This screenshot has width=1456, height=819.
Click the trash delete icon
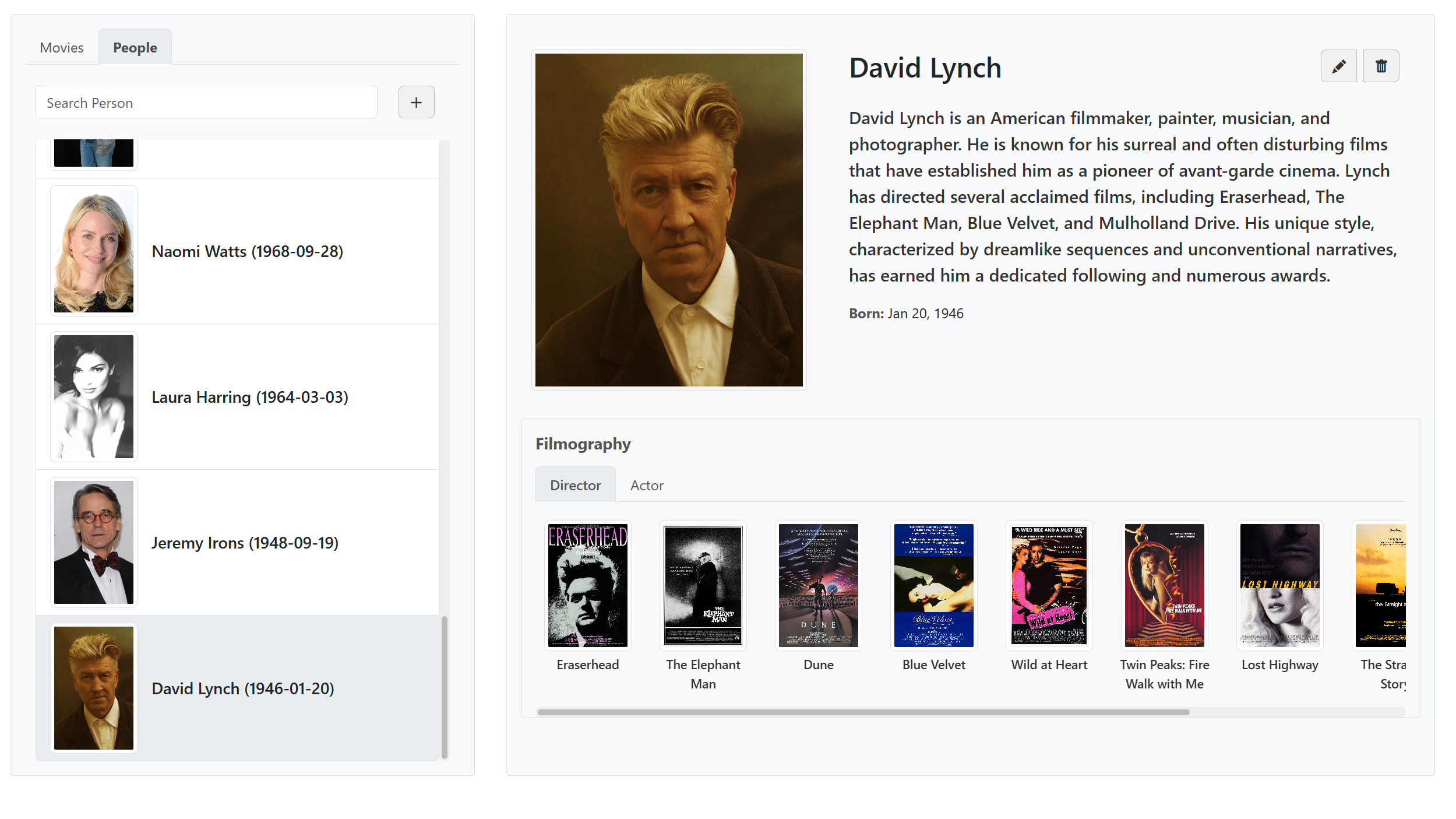(1381, 66)
